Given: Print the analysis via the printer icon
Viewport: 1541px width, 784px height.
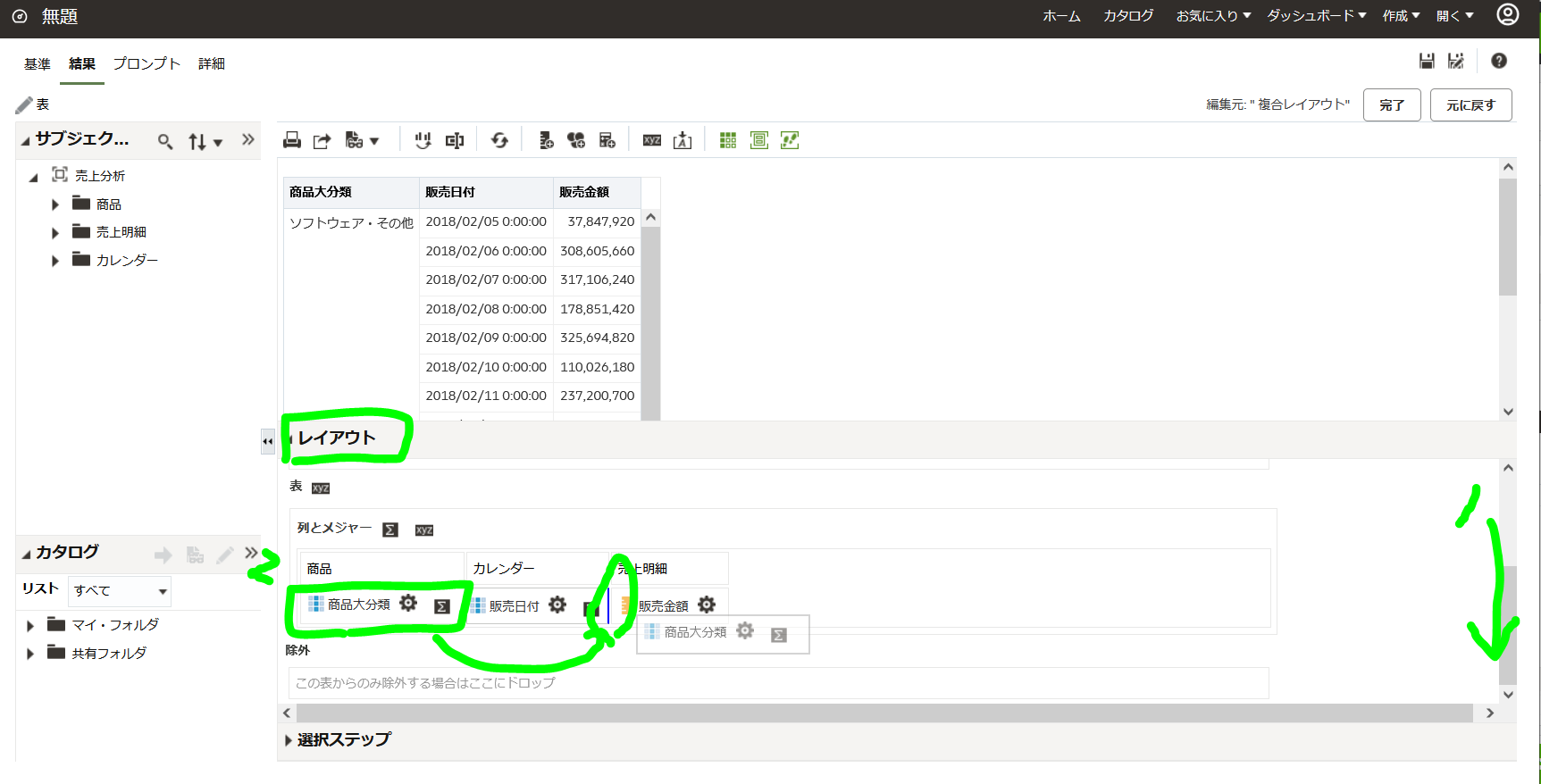Looking at the screenshot, I should 292,140.
